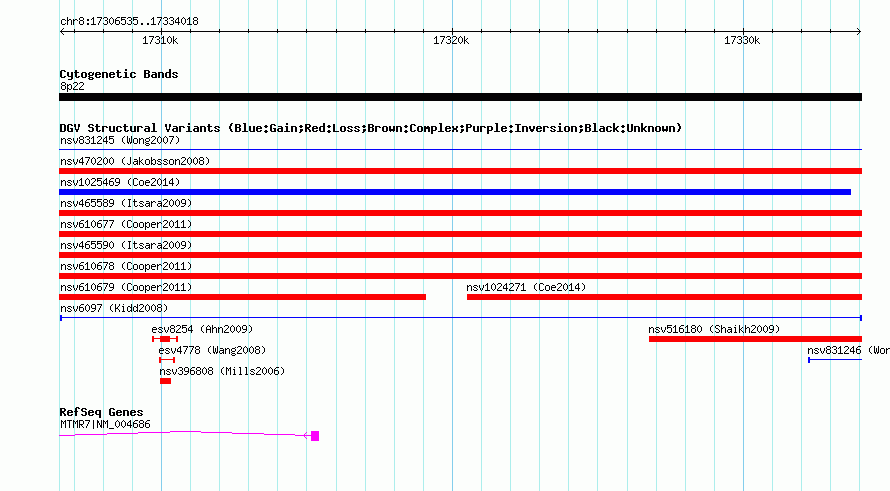This screenshot has width=890, height=491.
Task: Click the blue gain bar of nsv1025469
Action: (x=455, y=192)
